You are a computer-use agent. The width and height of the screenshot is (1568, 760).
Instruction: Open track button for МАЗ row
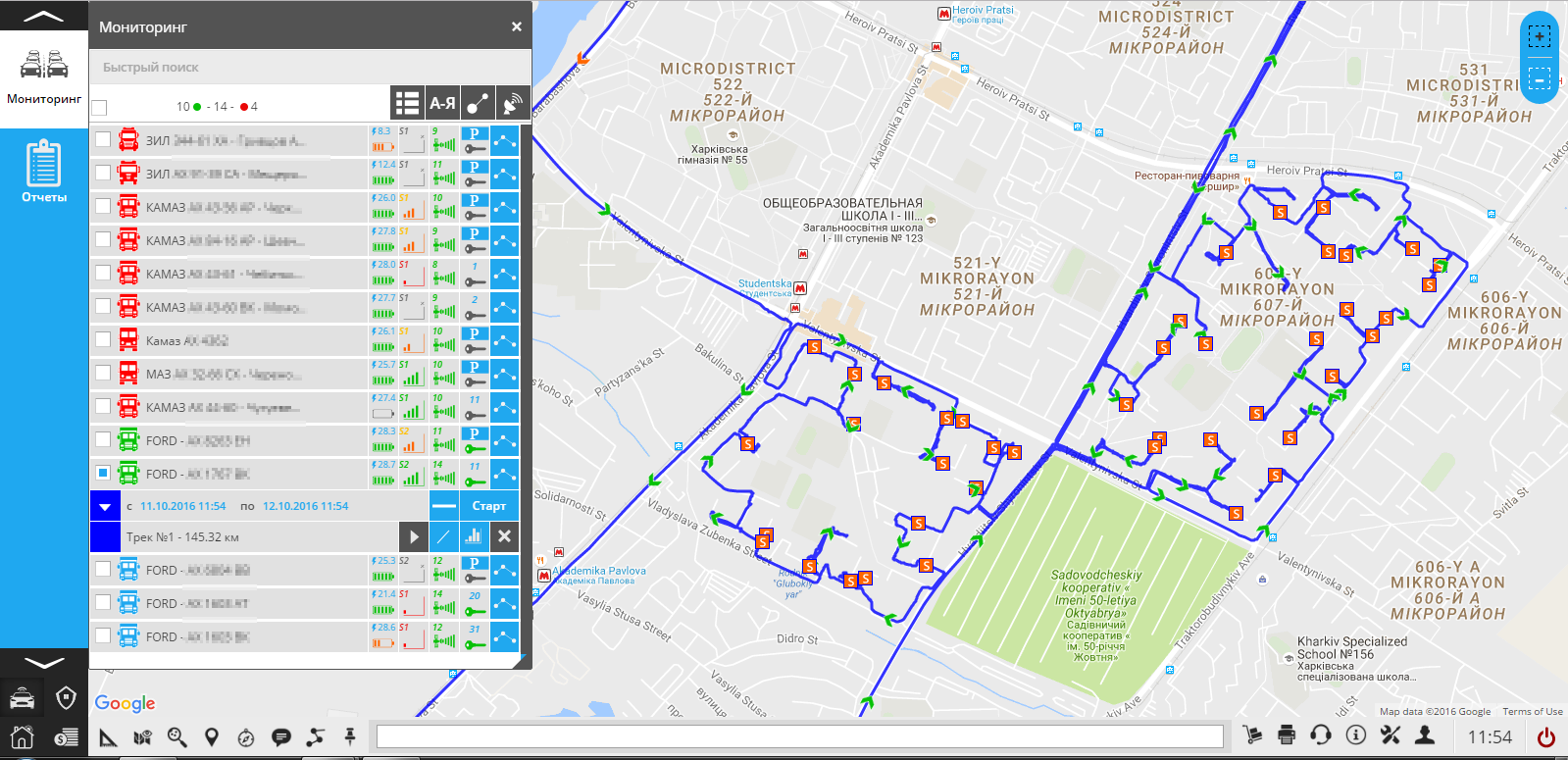coord(504,374)
